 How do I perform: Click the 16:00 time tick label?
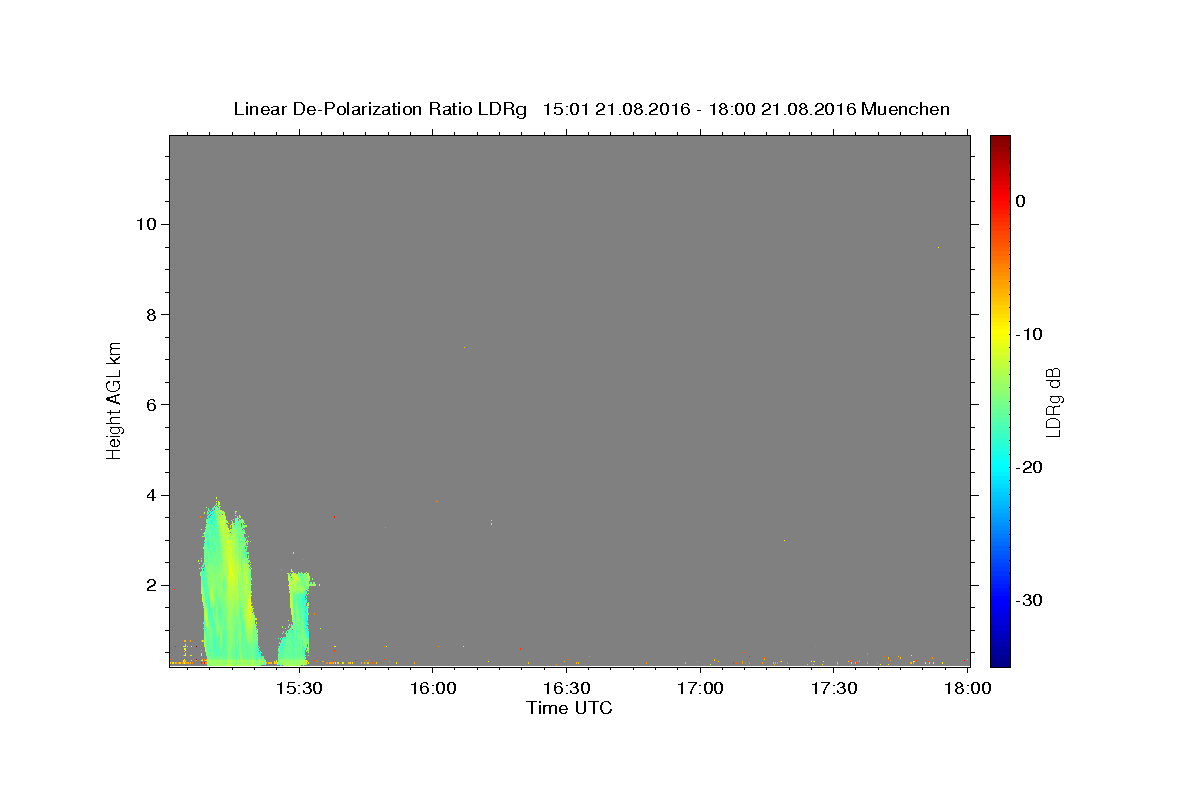point(432,688)
